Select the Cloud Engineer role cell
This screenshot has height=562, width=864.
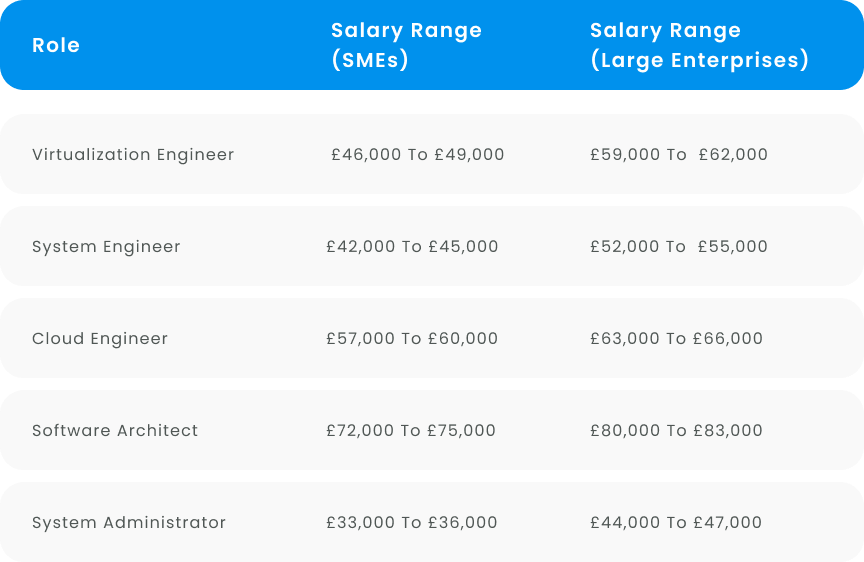100,338
